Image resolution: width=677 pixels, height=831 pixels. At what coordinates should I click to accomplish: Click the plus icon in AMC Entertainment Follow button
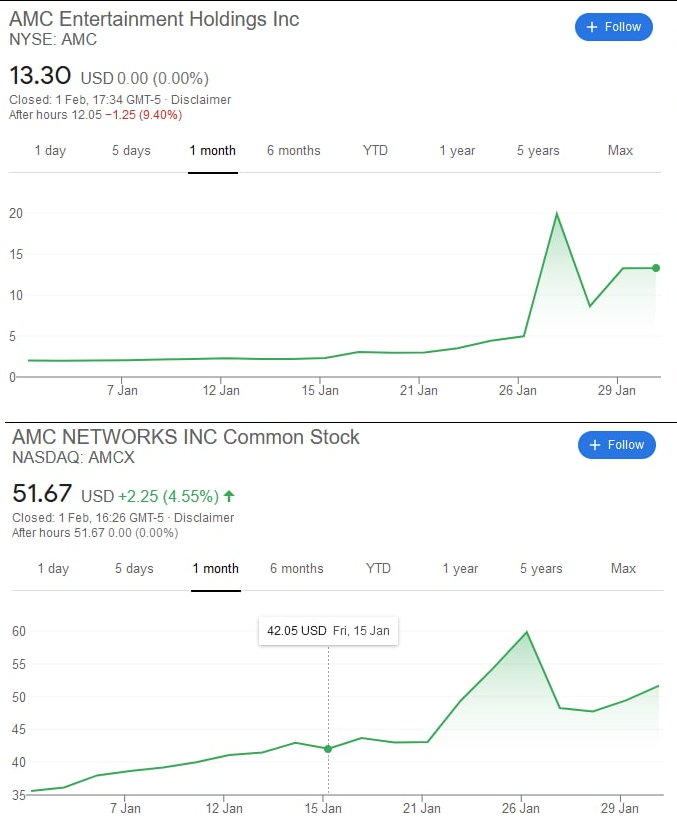click(592, 27)
